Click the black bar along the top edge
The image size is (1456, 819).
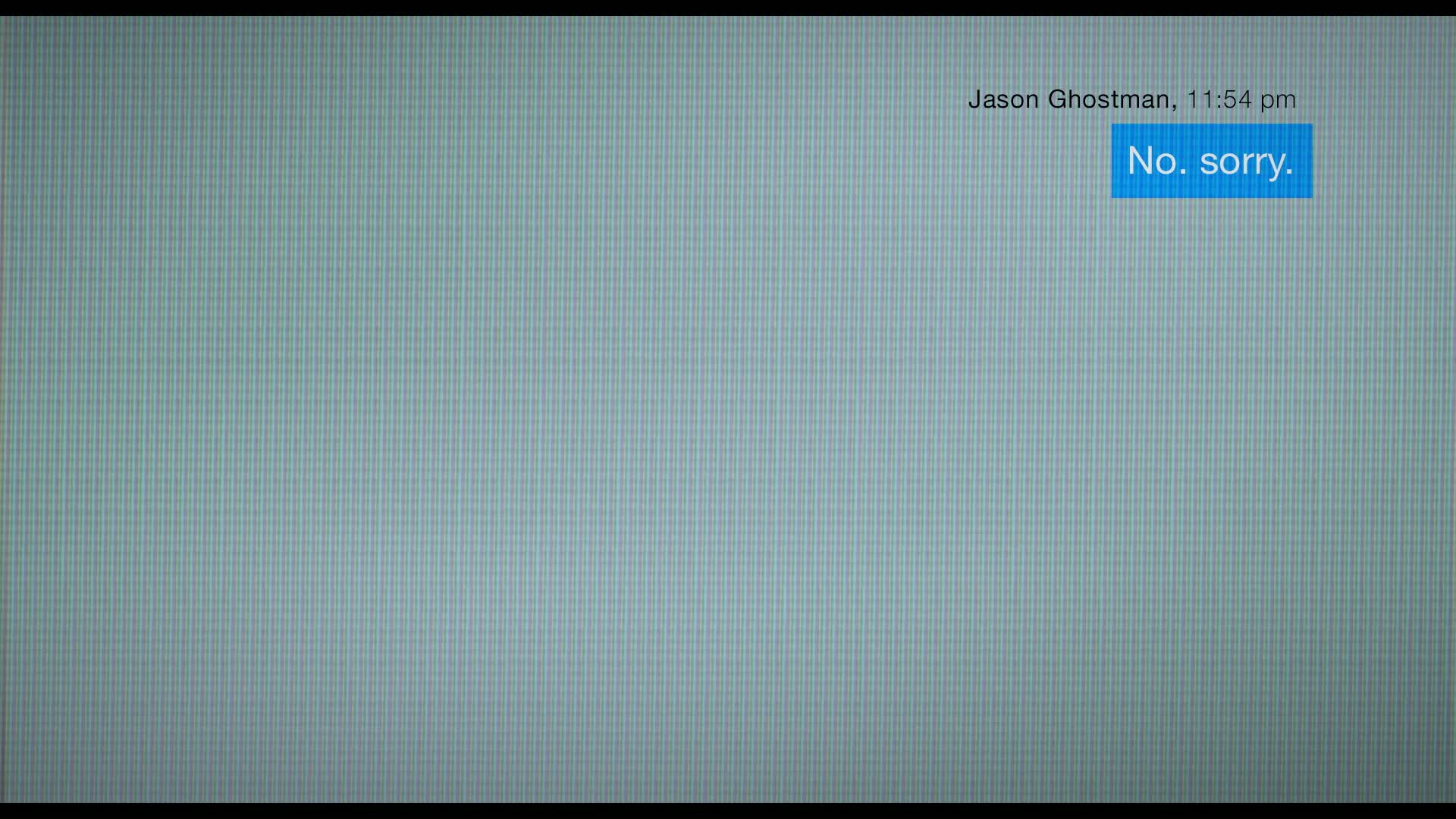(728, 7)
